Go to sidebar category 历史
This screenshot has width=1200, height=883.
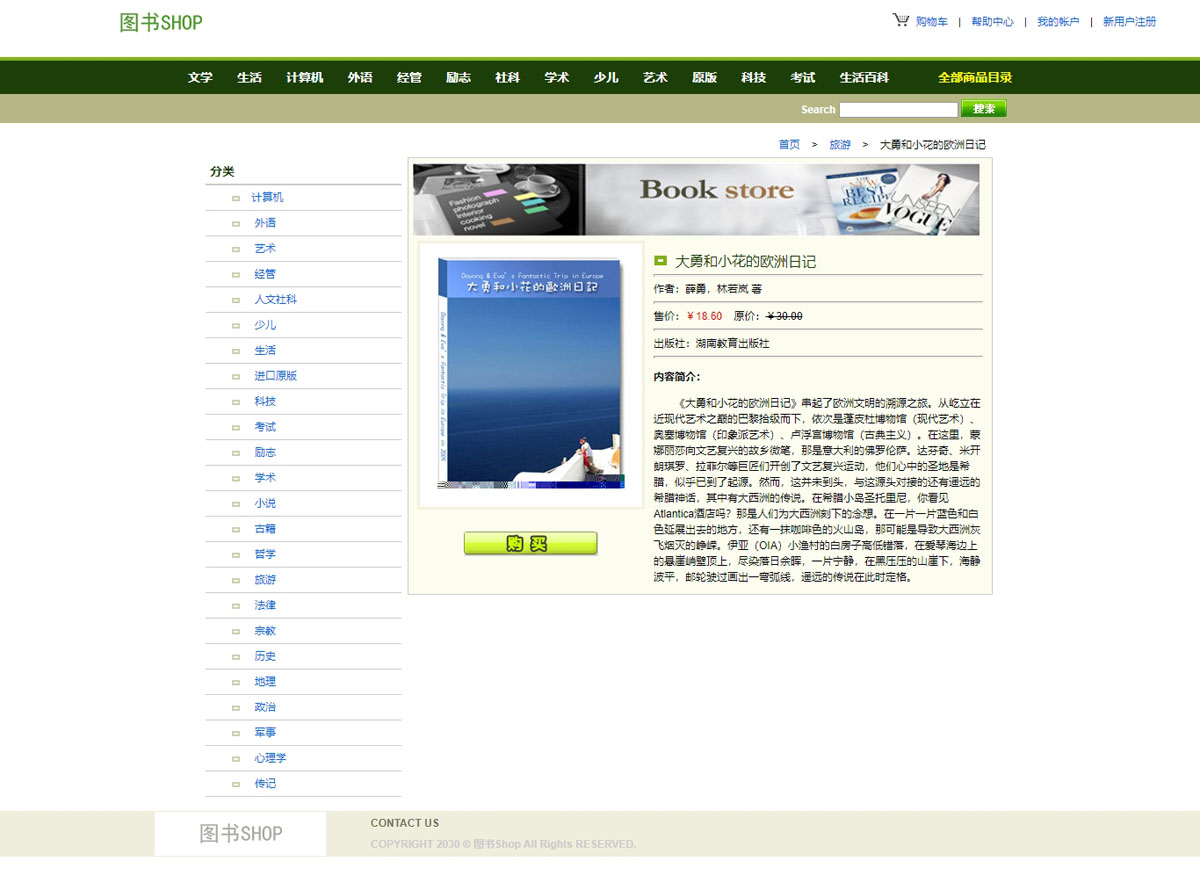click(265, 657)
